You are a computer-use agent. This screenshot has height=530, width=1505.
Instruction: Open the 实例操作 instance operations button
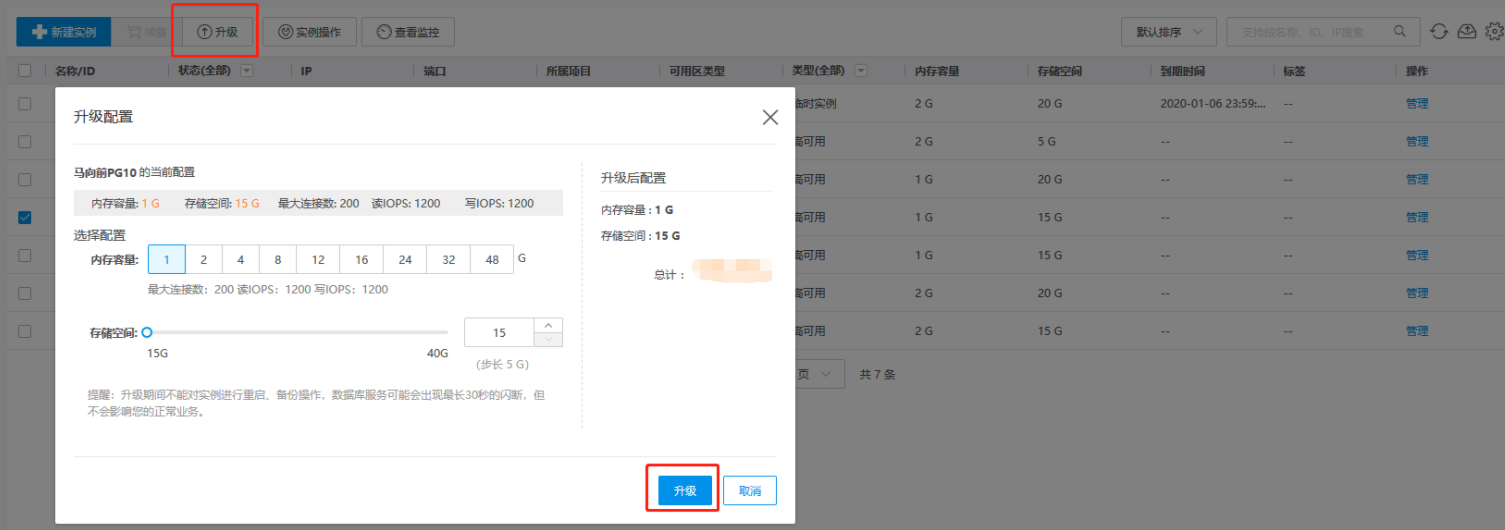[309, 32]
